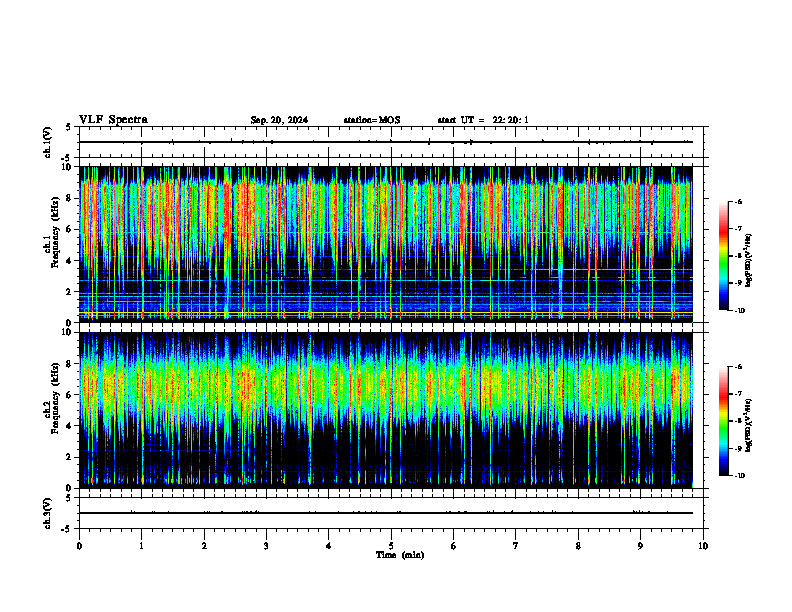Click the ch.1 colorbar '-10' tick label

tap(739, 311)
